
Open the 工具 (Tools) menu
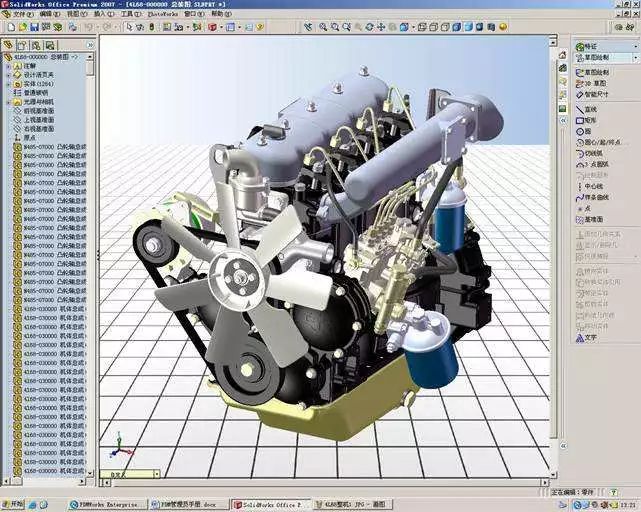pyautogui.click(x=130, y=14)
